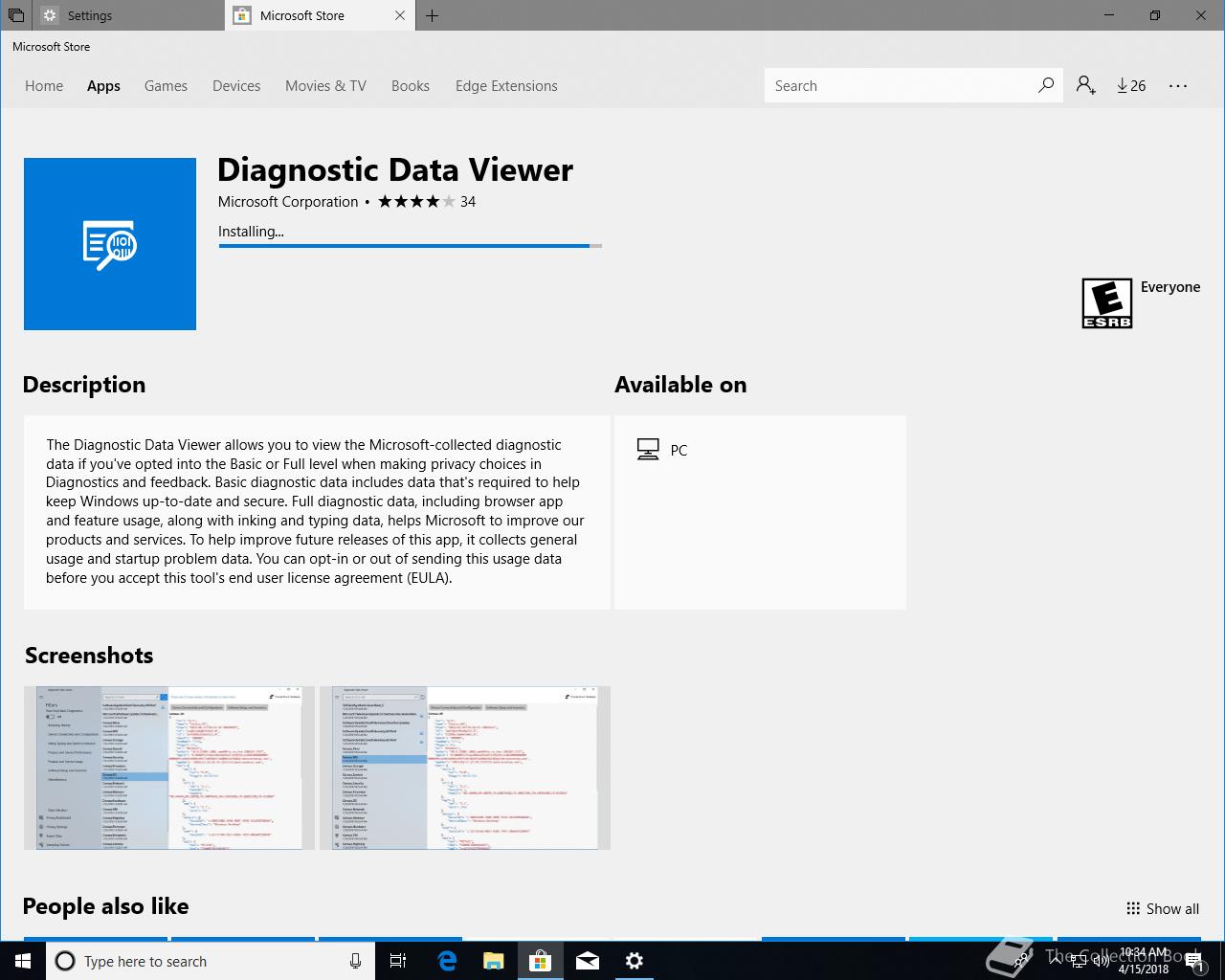Click the Description heading
This screenshot has height=980, width=1225.
tap(84, 385)
